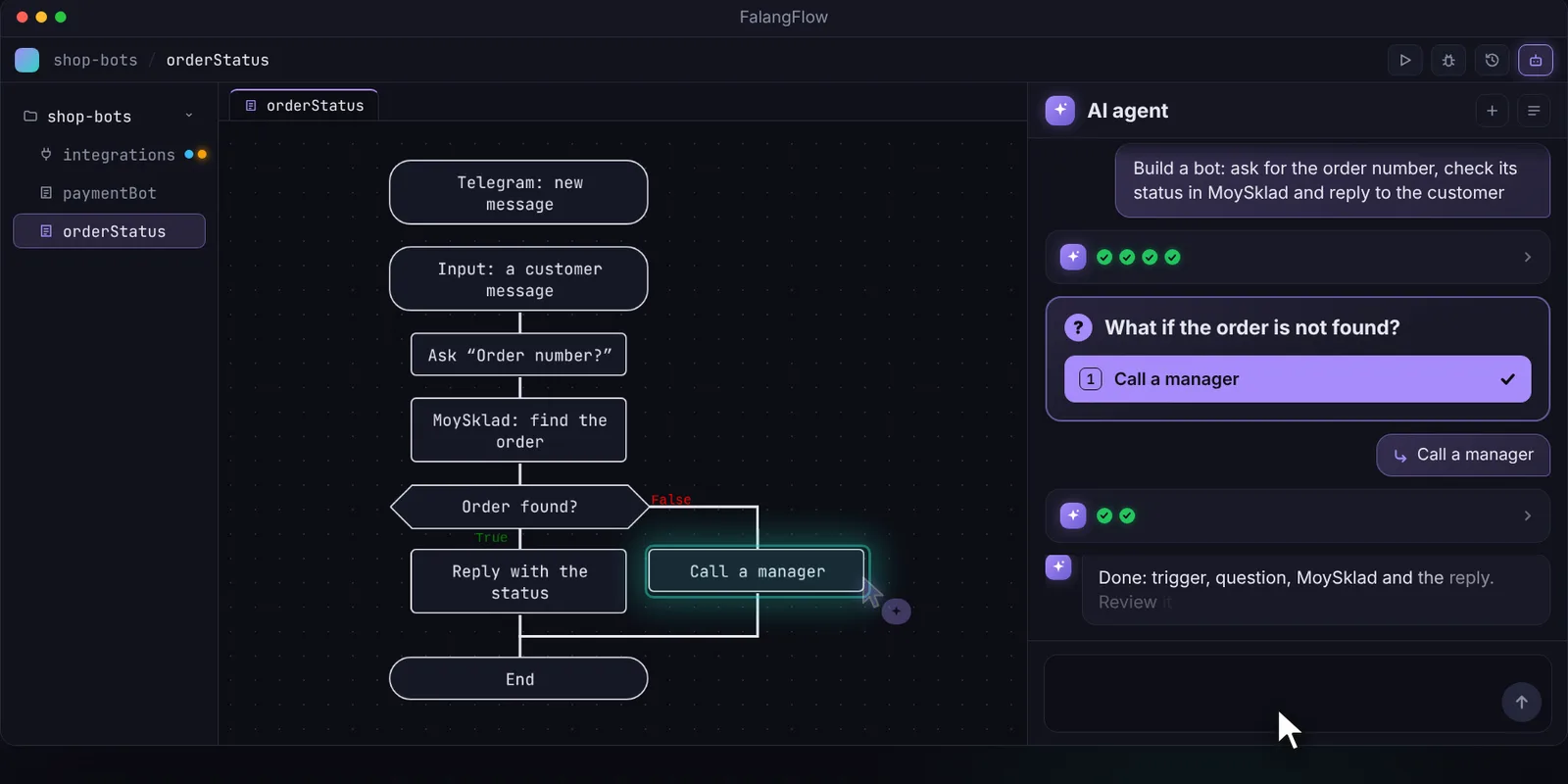Run the flow with the play icon
The height and width of the screenshot is (784, 1568).
(x=1405, y=60)
